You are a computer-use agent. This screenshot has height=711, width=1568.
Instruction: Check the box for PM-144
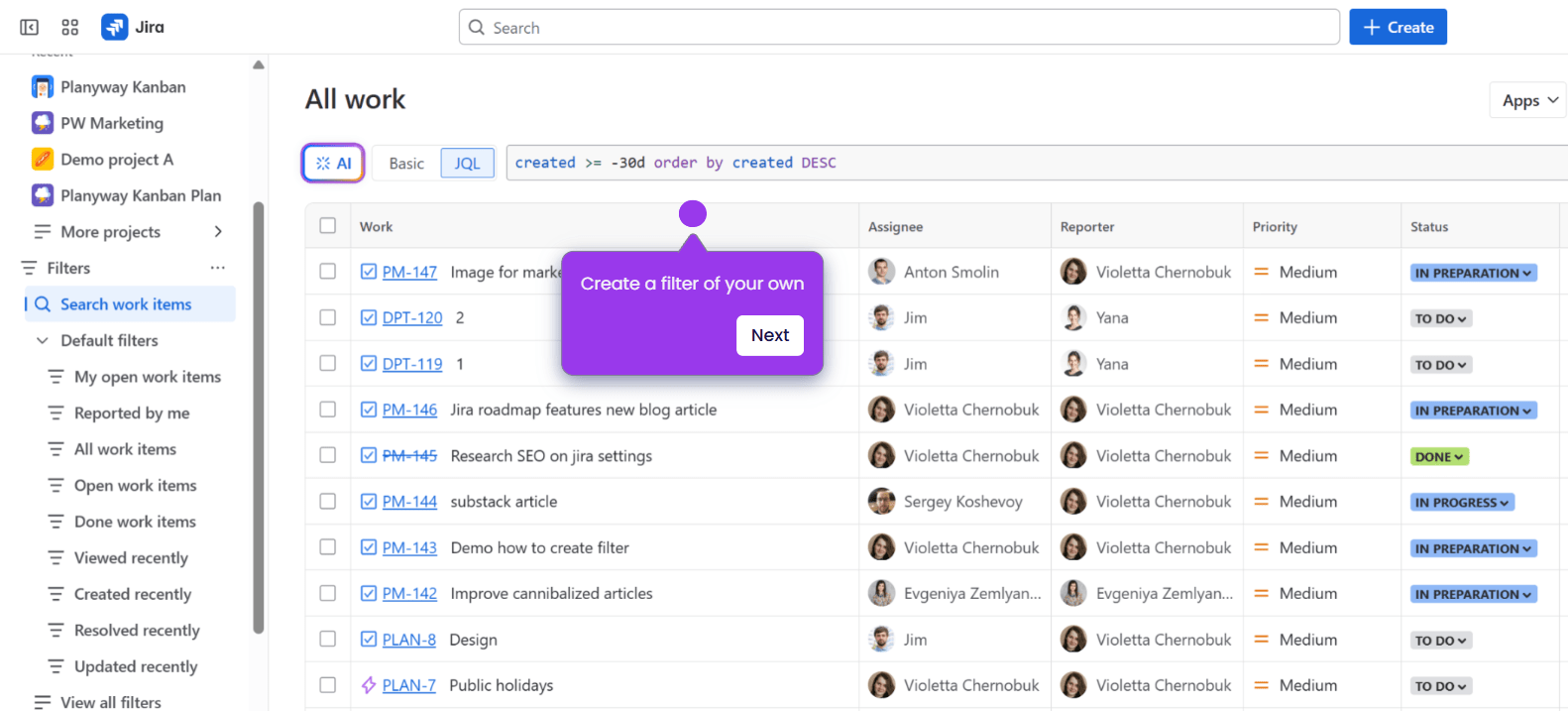click(x=328, y=502)
